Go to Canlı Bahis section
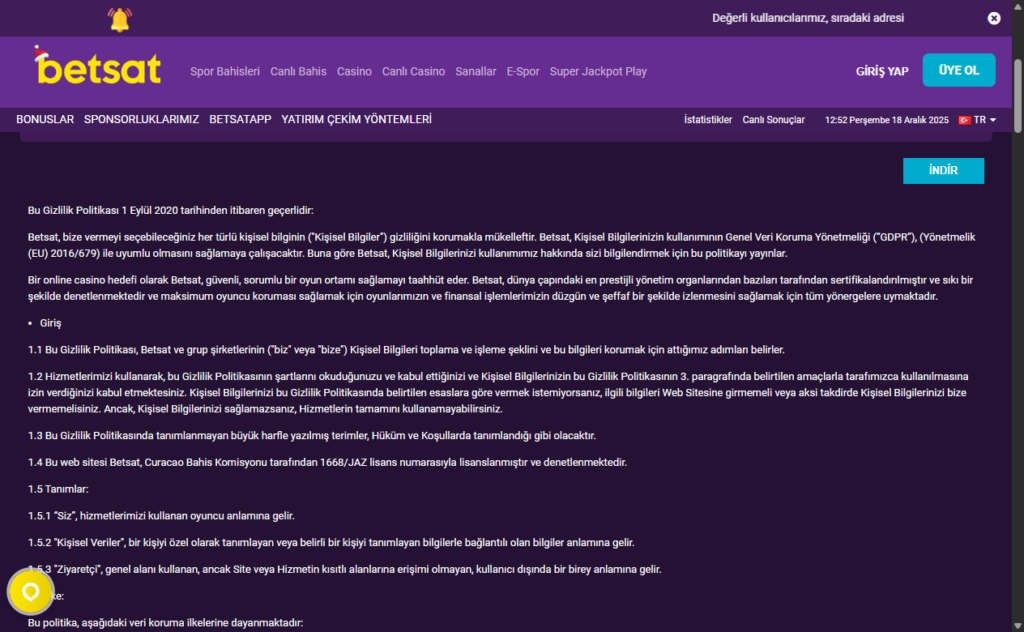The width and height of the screenshot is (1024, 632). [x=298, y=72]
